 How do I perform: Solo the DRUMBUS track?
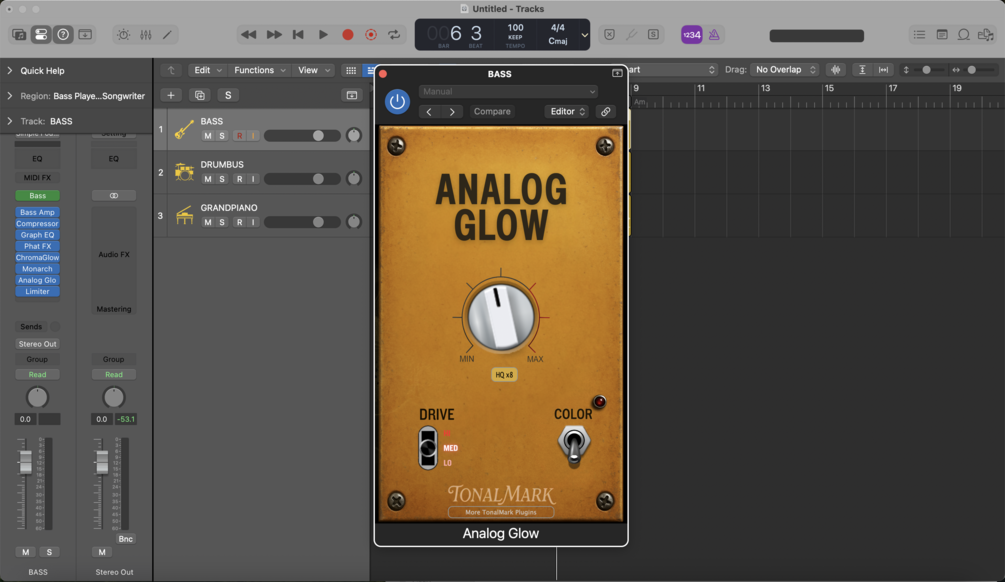[x=222, y=179]
